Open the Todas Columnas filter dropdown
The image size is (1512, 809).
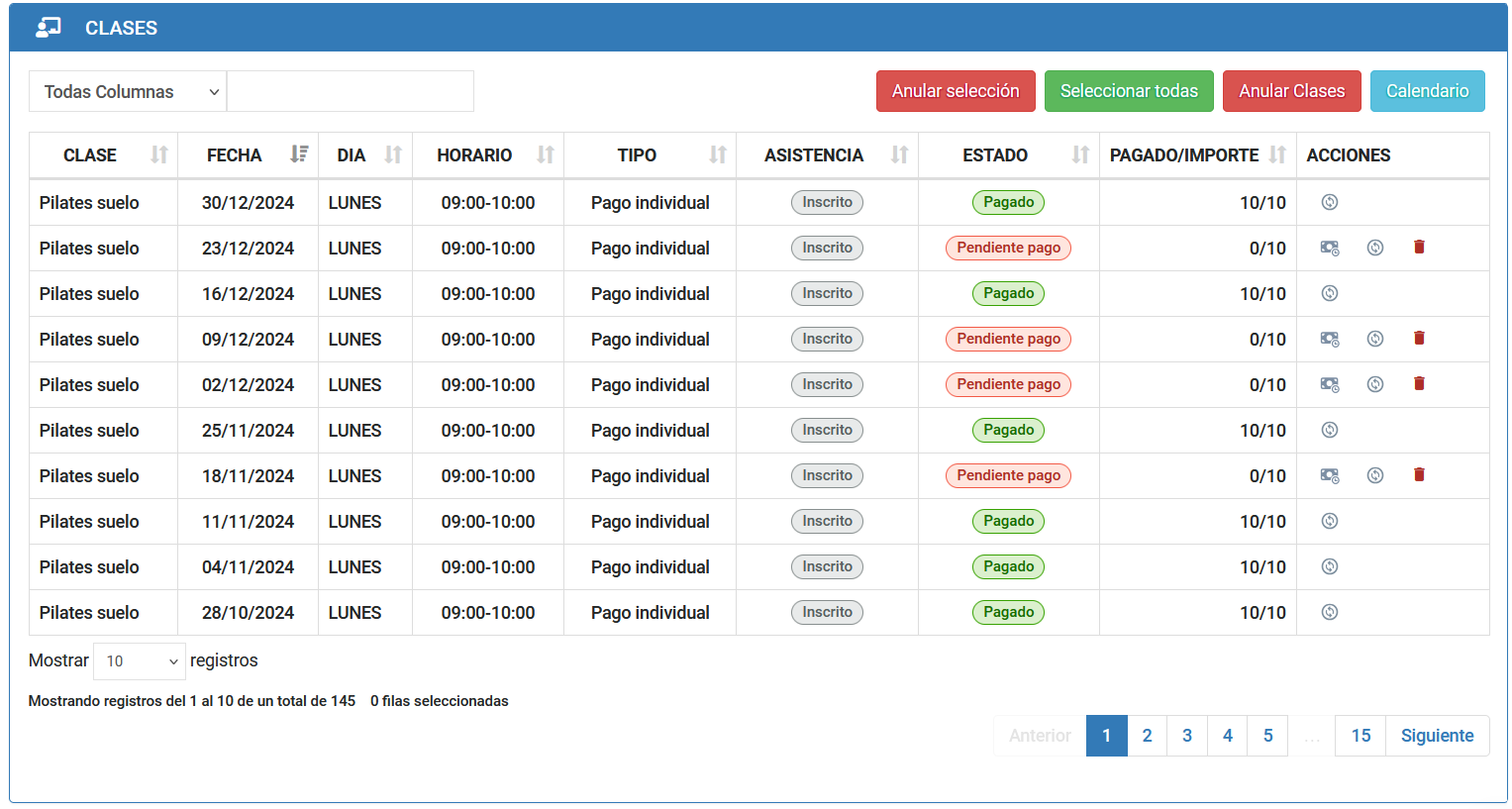pyautogui.click(x=128, y=91)
